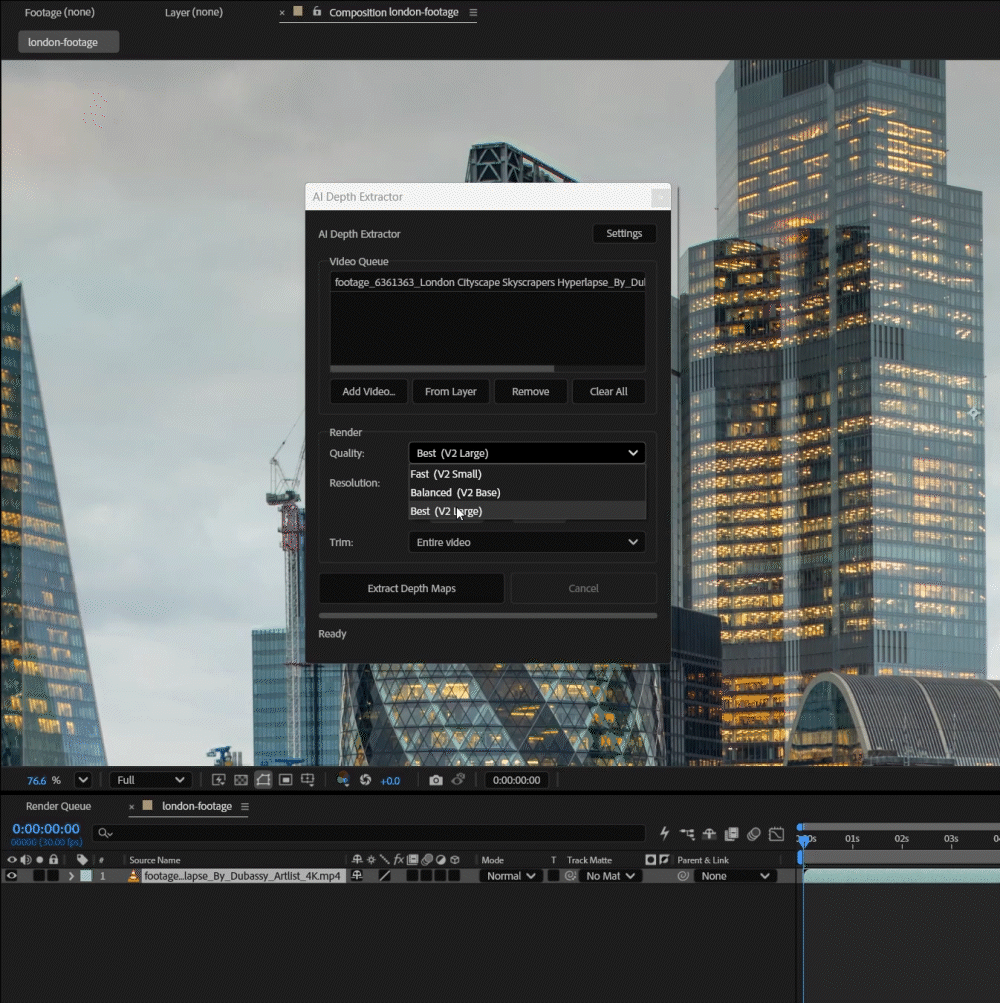Toggle the solo switch for layer 1

coord(40,876)
